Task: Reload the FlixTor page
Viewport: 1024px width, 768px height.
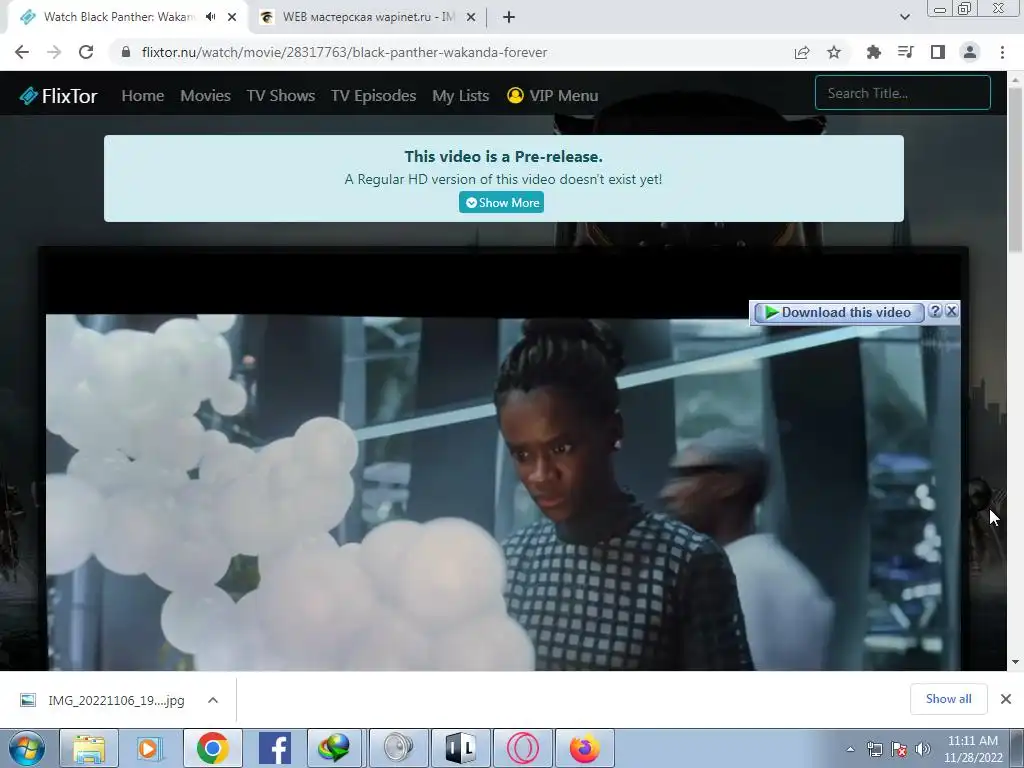Action: click(x=86, y=52)
